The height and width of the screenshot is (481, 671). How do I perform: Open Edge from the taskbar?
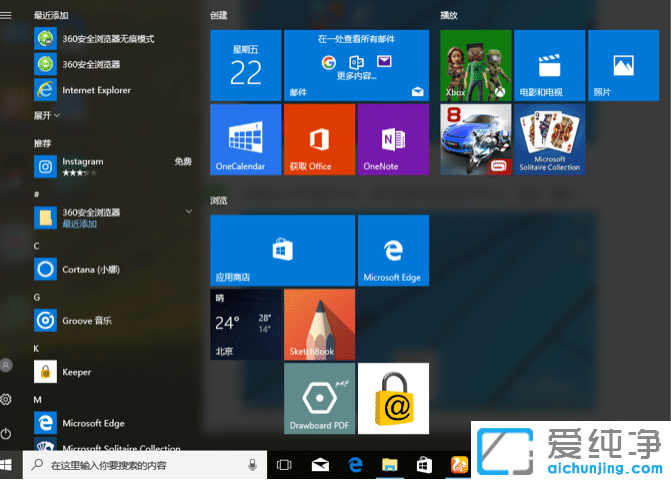355,465
